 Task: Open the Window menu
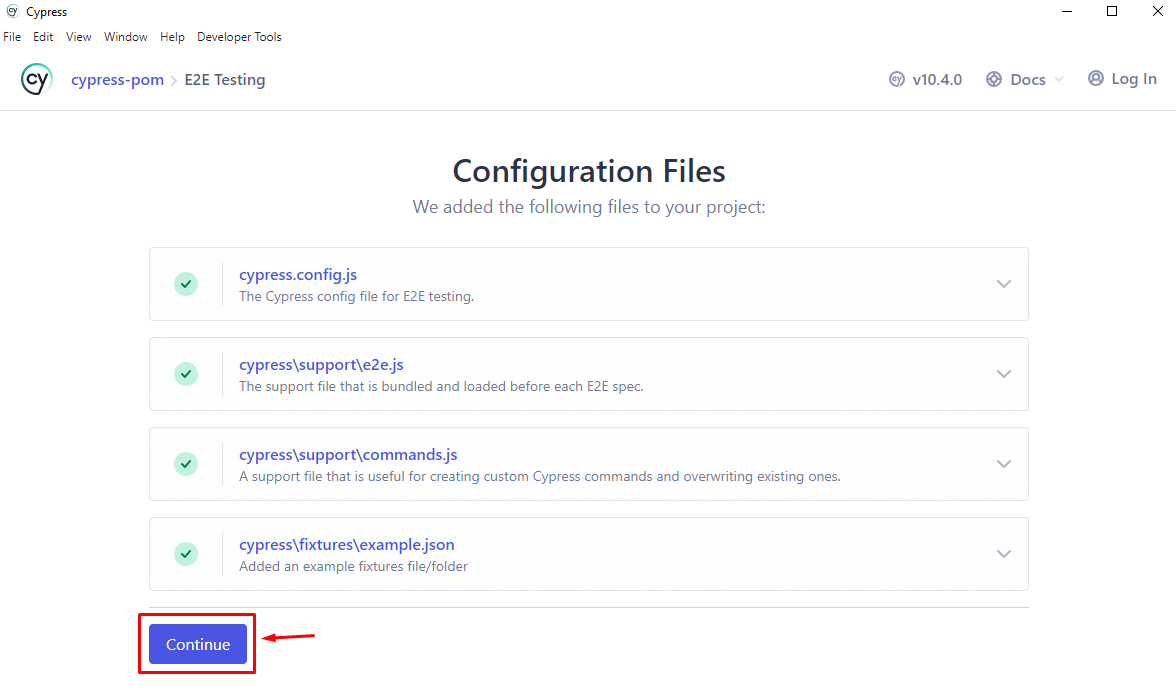pos(126,37)
